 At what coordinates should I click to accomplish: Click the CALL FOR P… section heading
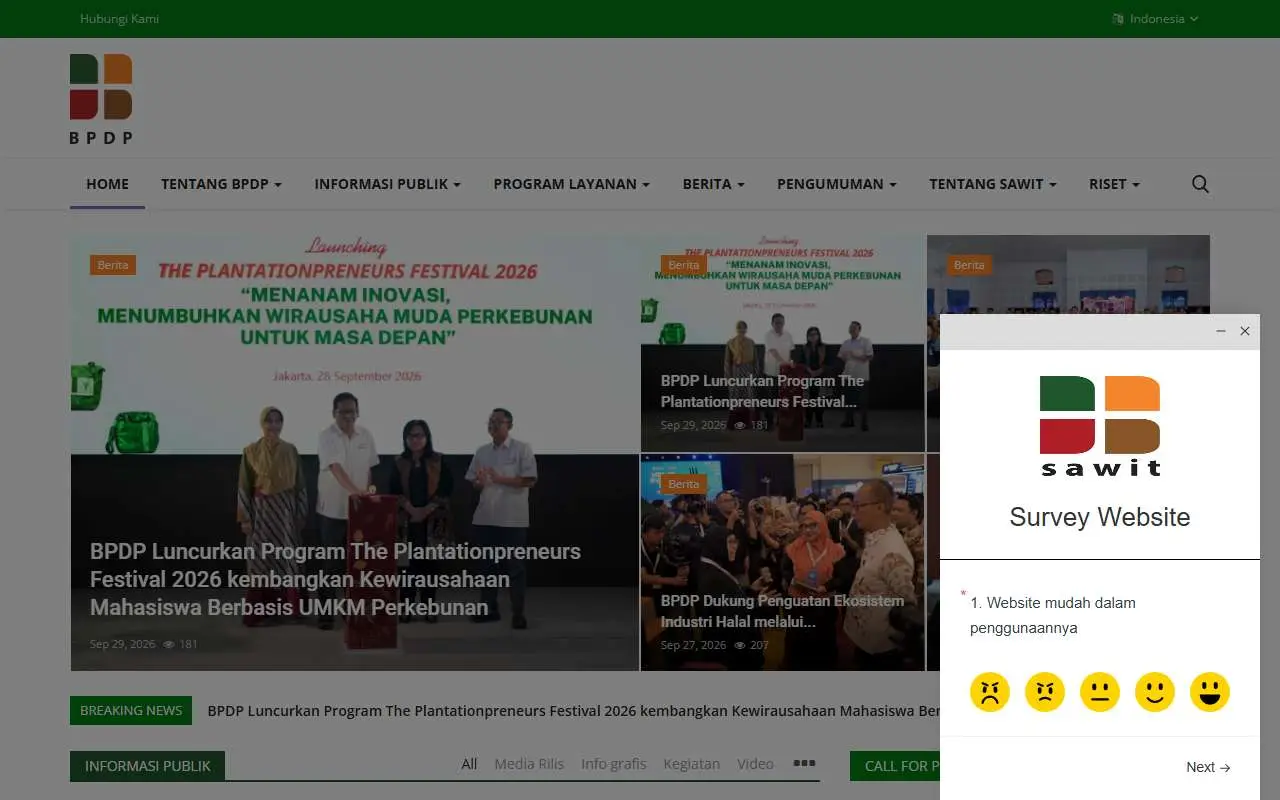point(895,766)
